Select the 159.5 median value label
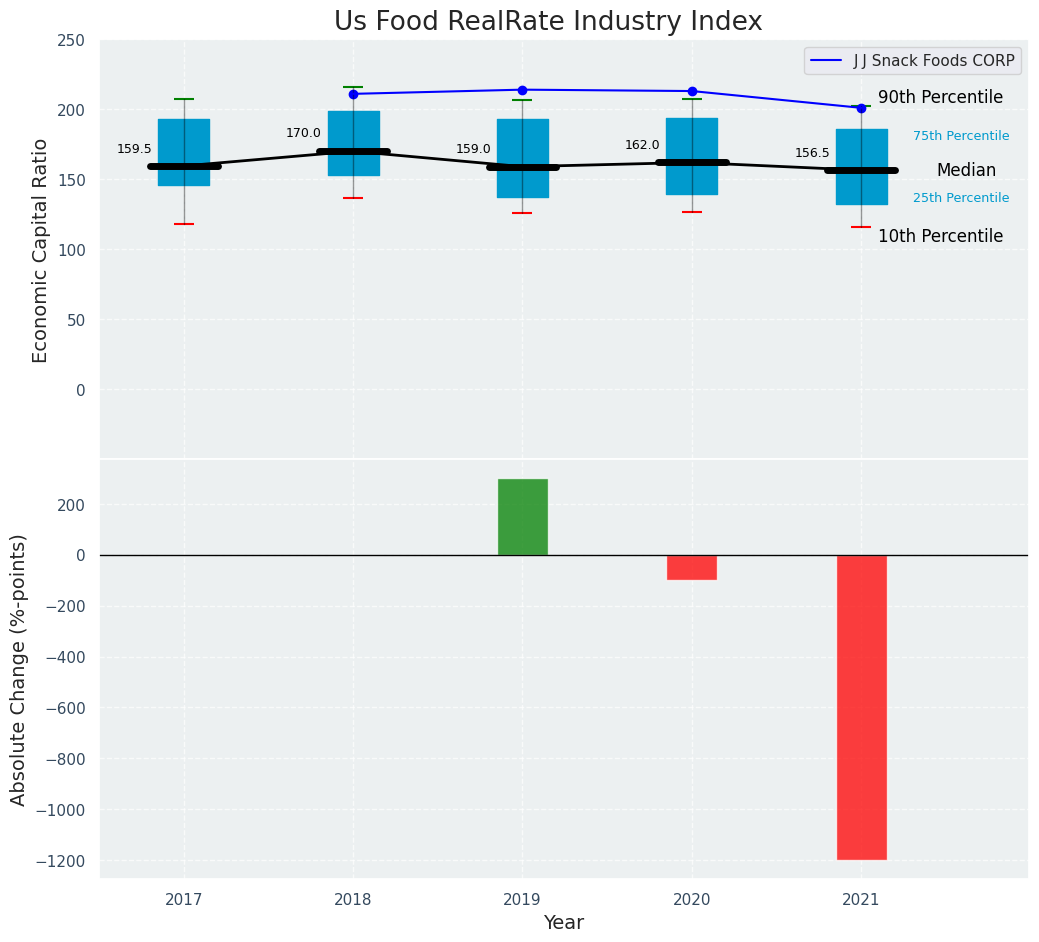The width and height of the screenshot is (1039, 942). click(x=134, y=149)
